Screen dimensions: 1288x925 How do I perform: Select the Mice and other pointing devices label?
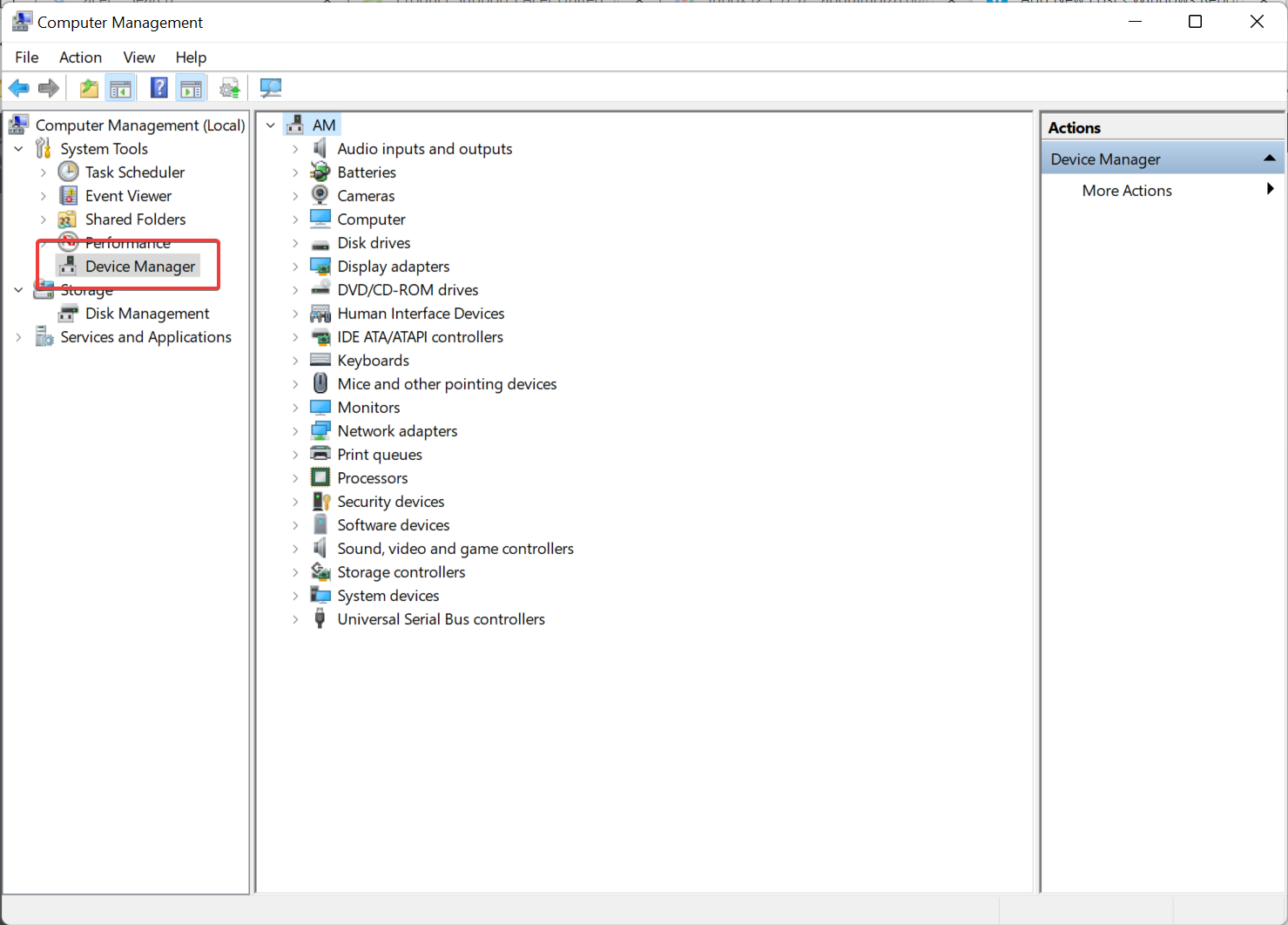pyautogui.click(x=447, y=384)
